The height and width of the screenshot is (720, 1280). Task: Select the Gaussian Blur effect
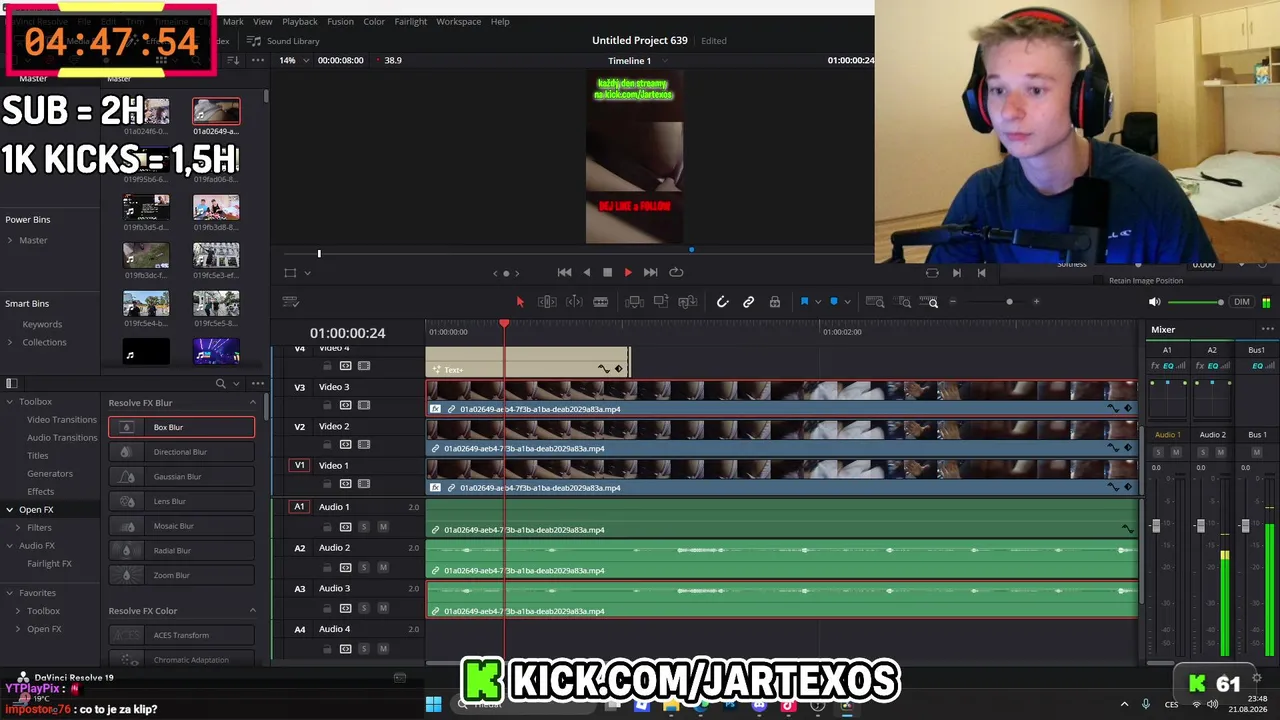pos(181,477)
